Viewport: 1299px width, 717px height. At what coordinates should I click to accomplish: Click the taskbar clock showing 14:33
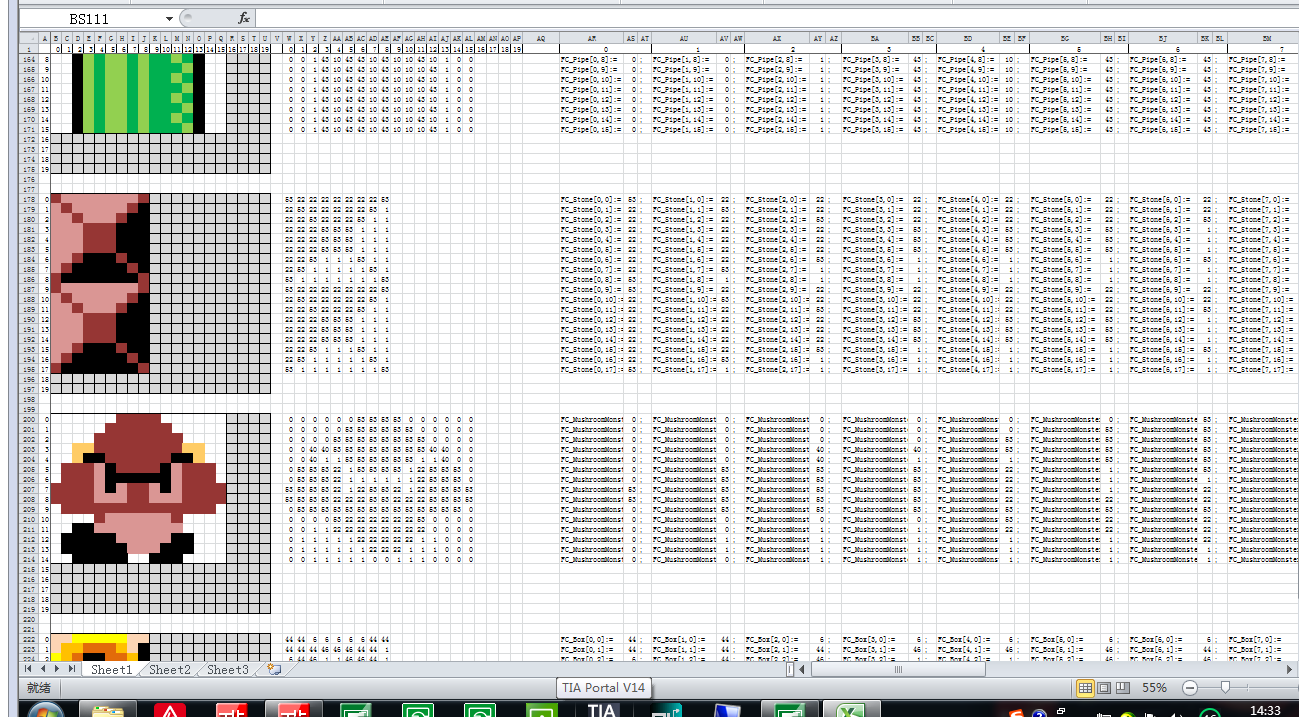coord(1265,709)
